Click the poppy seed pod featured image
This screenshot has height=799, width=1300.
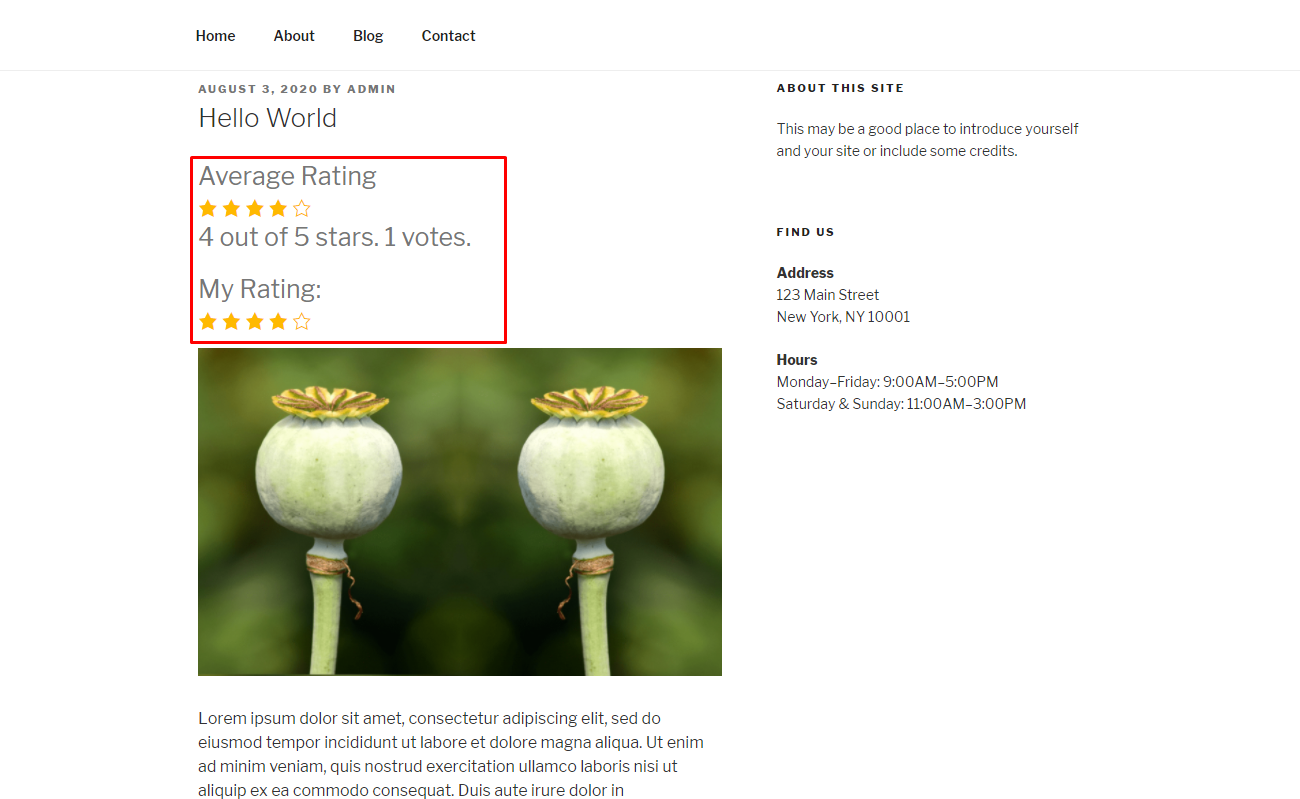click(460, 512)
